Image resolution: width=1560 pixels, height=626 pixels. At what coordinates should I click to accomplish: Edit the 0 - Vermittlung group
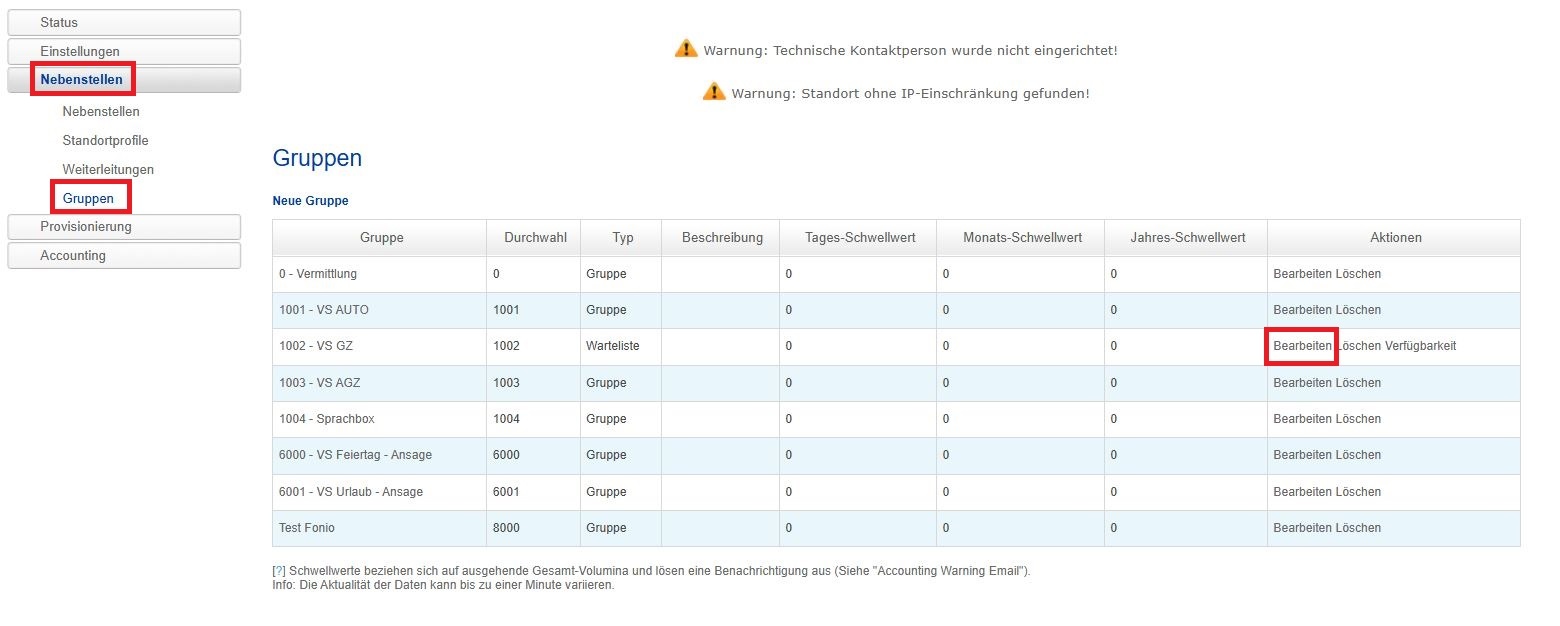tap(1302, 274)
